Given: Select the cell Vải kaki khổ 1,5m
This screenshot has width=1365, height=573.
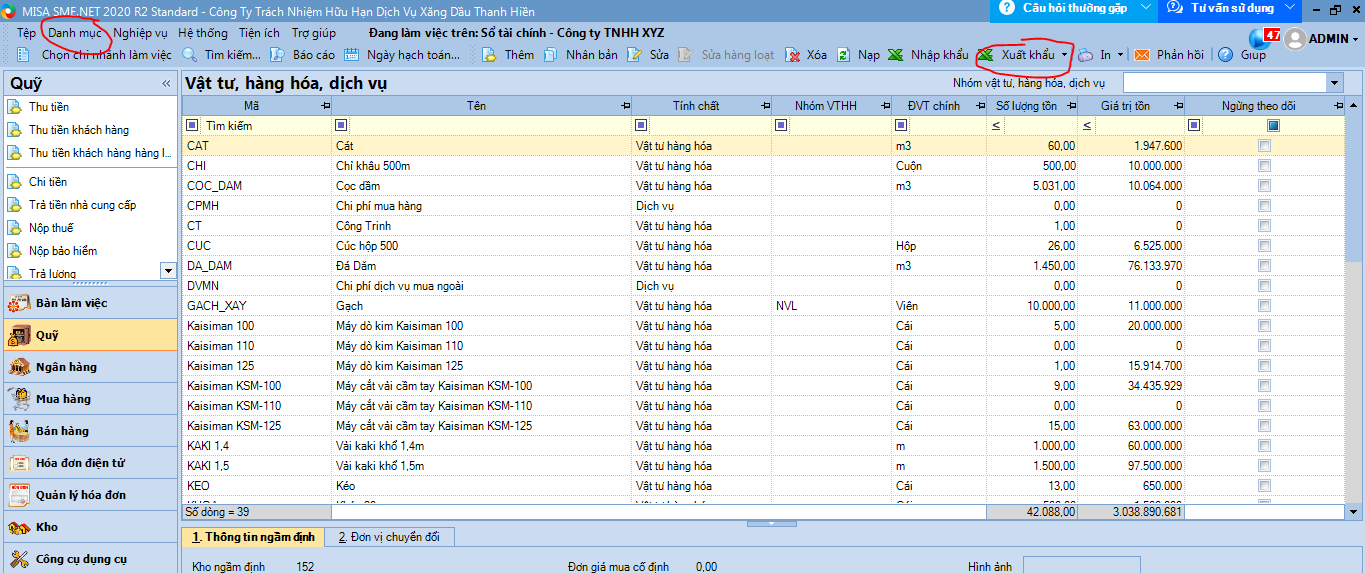Looking at the screenshot, I should [x=379, y=466].
